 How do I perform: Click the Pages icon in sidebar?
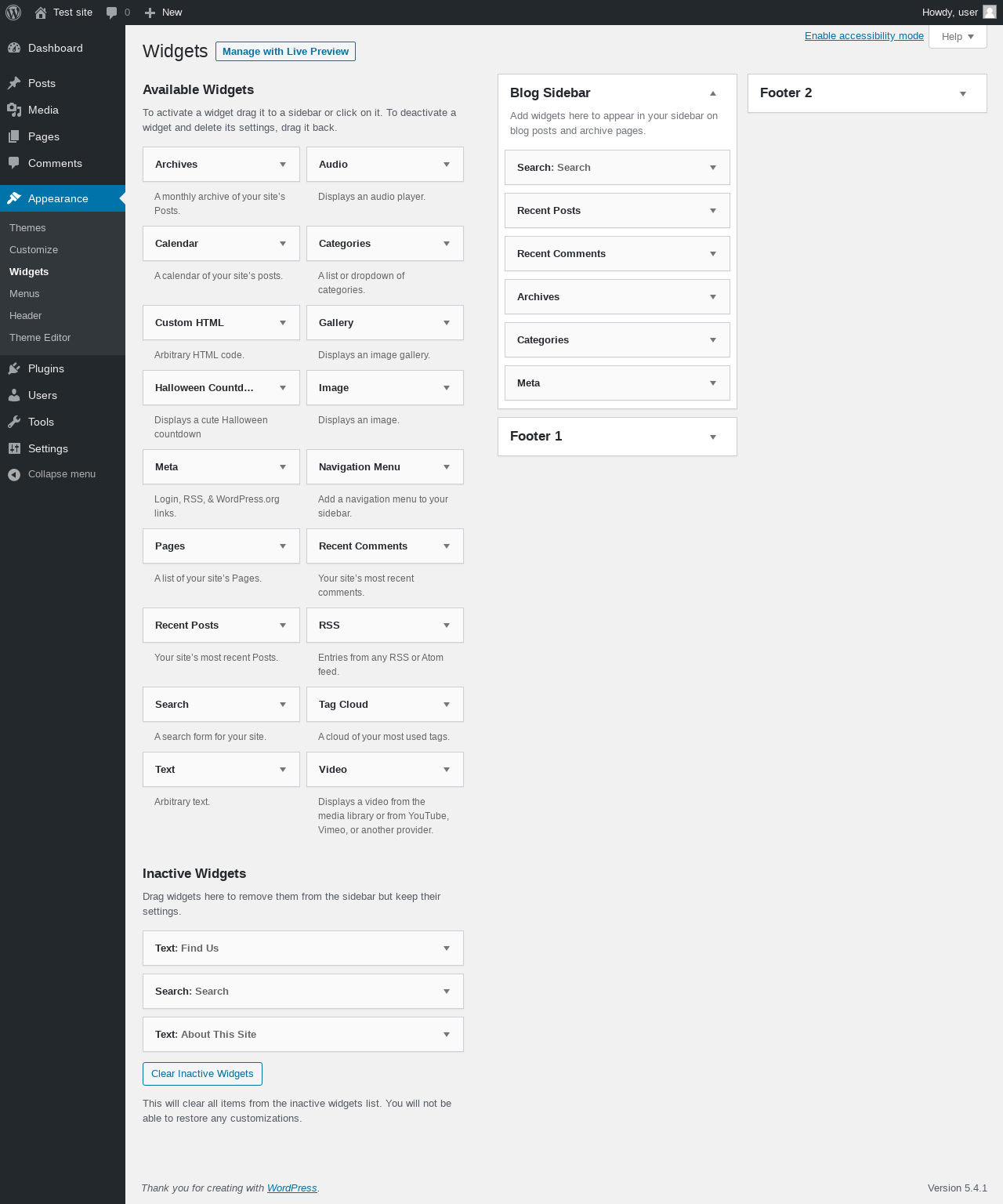pos(14,136)
